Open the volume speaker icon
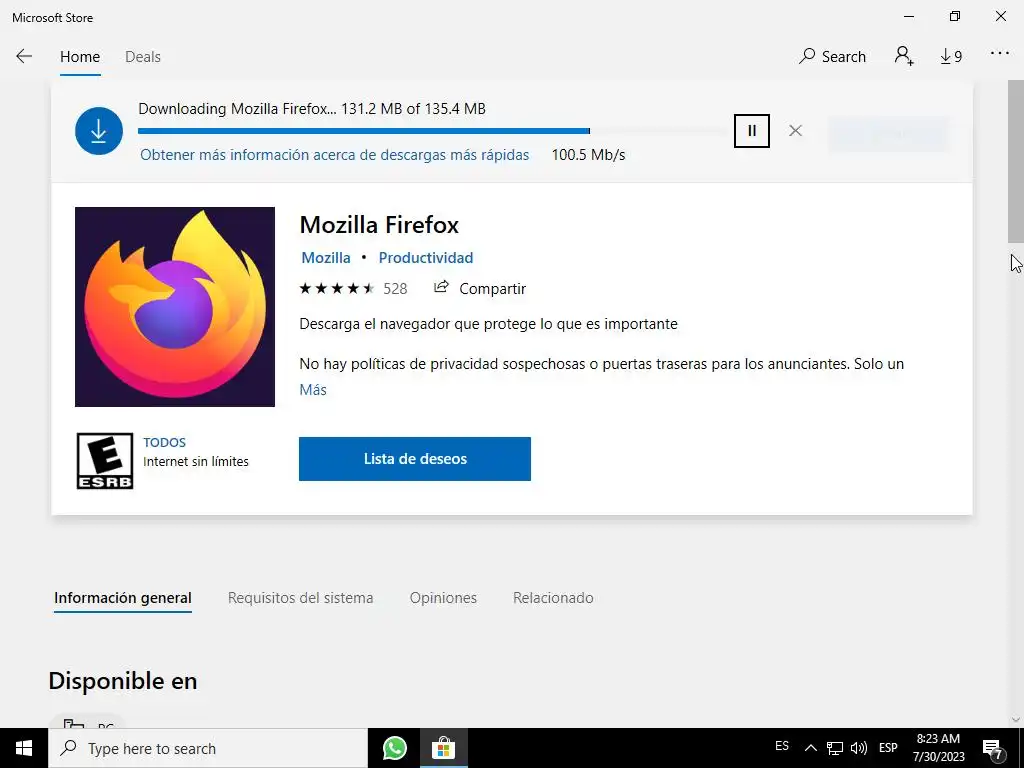This screenshot has width=1024, height=768. coord(859,748)
